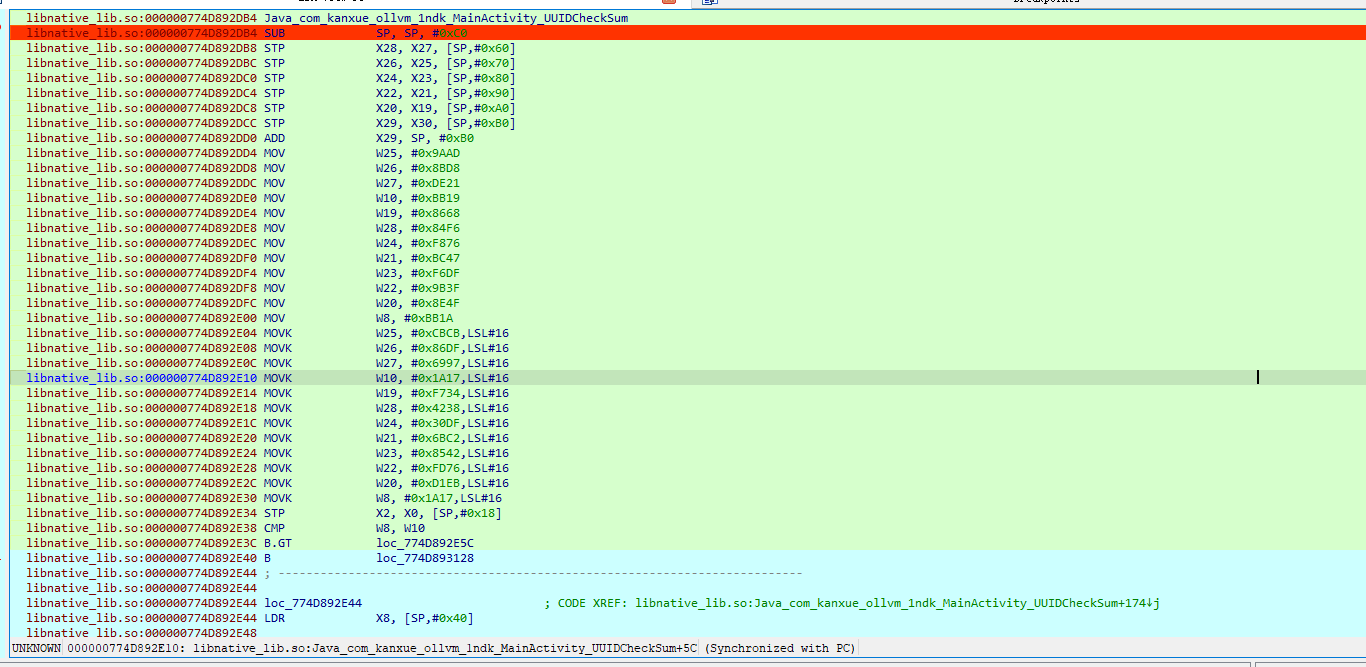Click the status bar text Synchronized with PC
The image size is (1366, 667).
click(x=780, y=648)
